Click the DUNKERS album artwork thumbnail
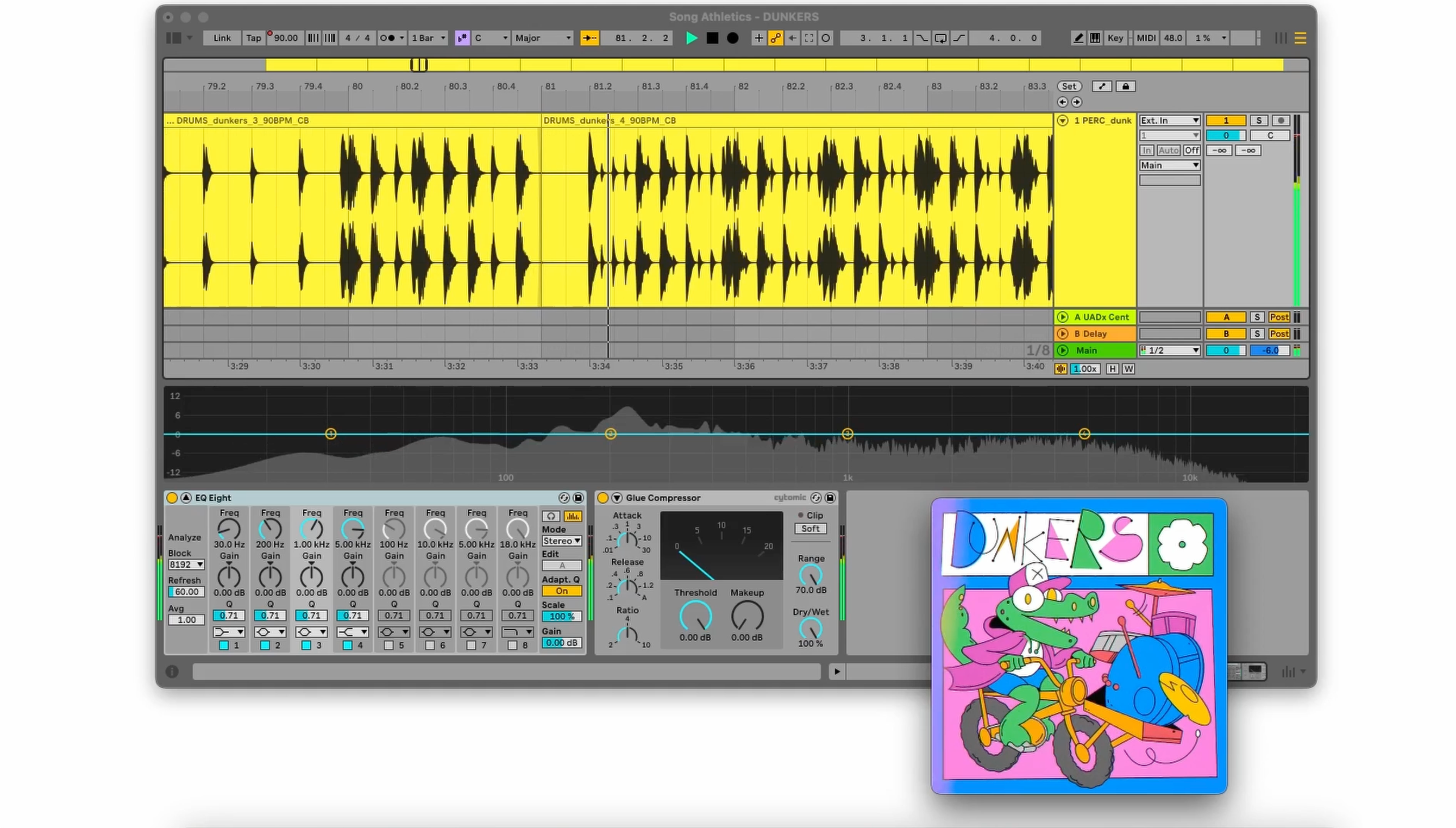1456x828 pixels. (1079, 646)
